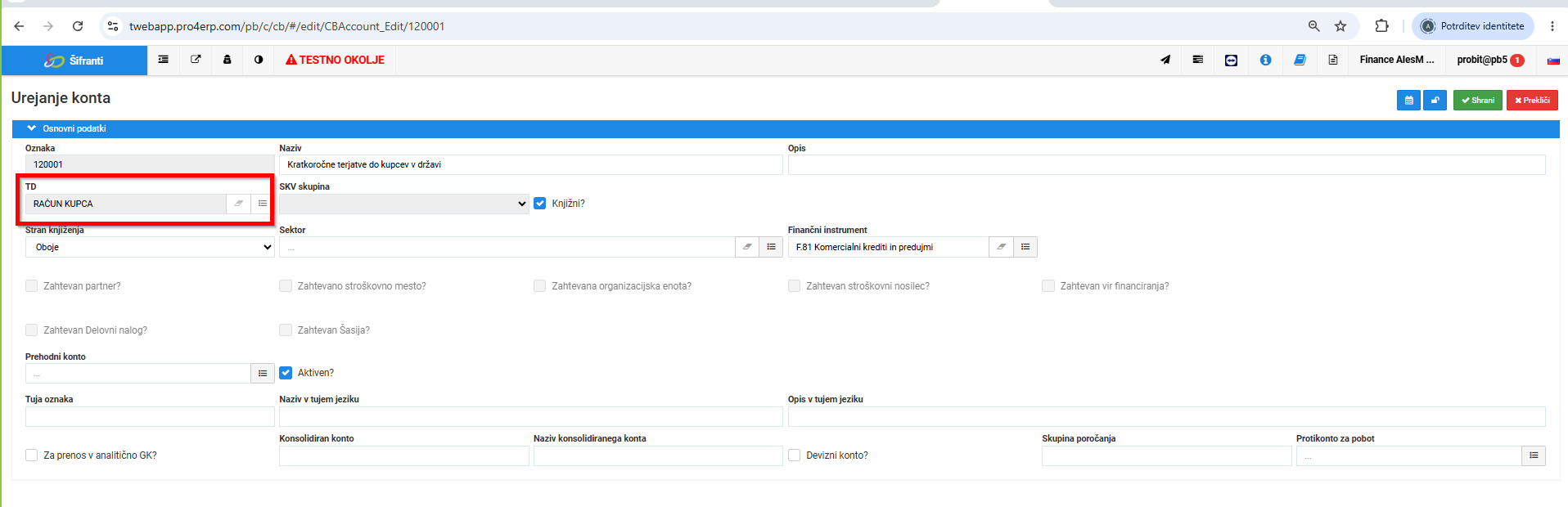Cancel with the Prekliči button
Image resolution: width=1568 pixels, height=507 pixels.
pyautogui.click(x=1532, y=100)
